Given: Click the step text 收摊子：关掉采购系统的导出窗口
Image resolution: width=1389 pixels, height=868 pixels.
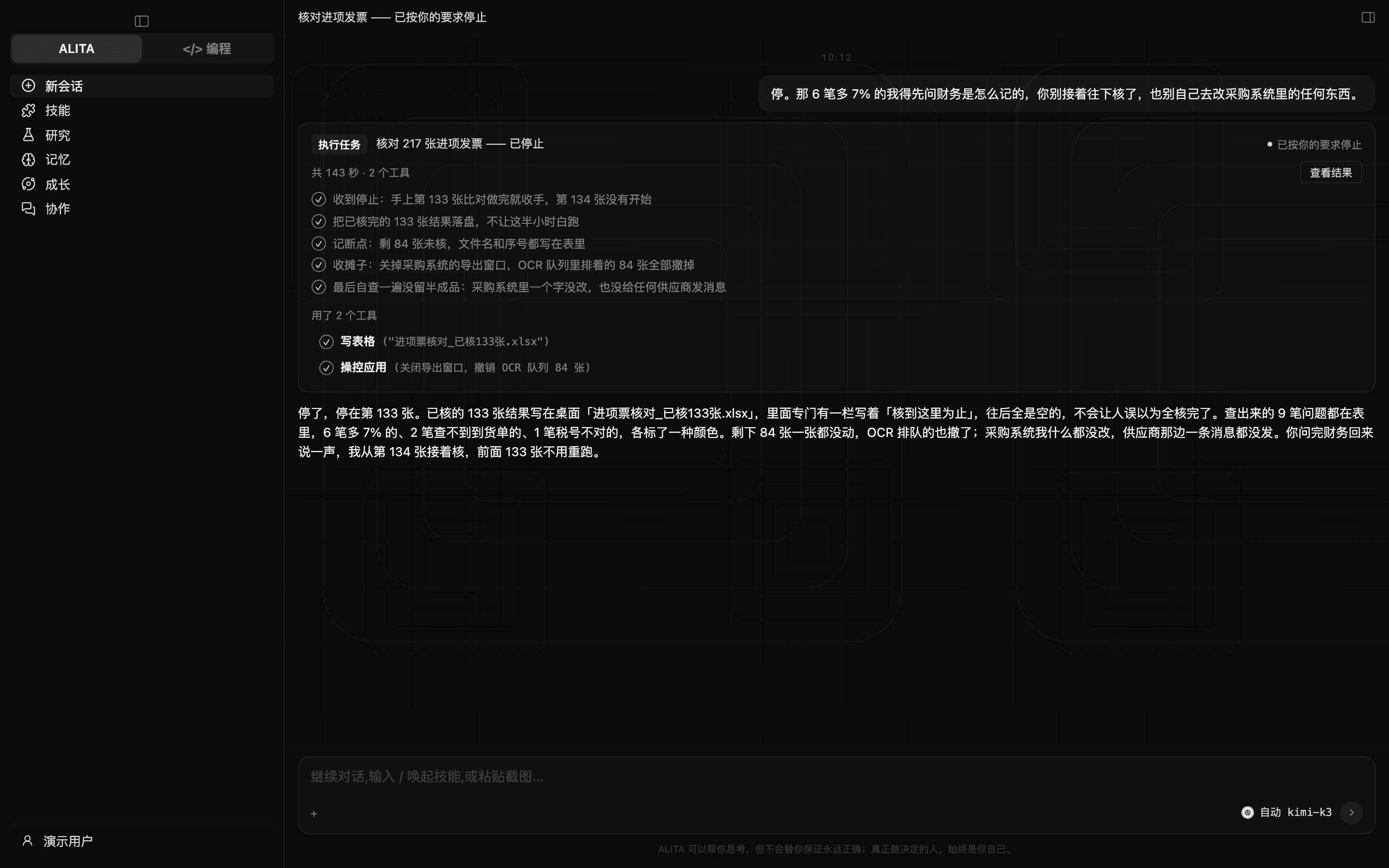Looking at the screenshot, I should [x=514, y=265].
